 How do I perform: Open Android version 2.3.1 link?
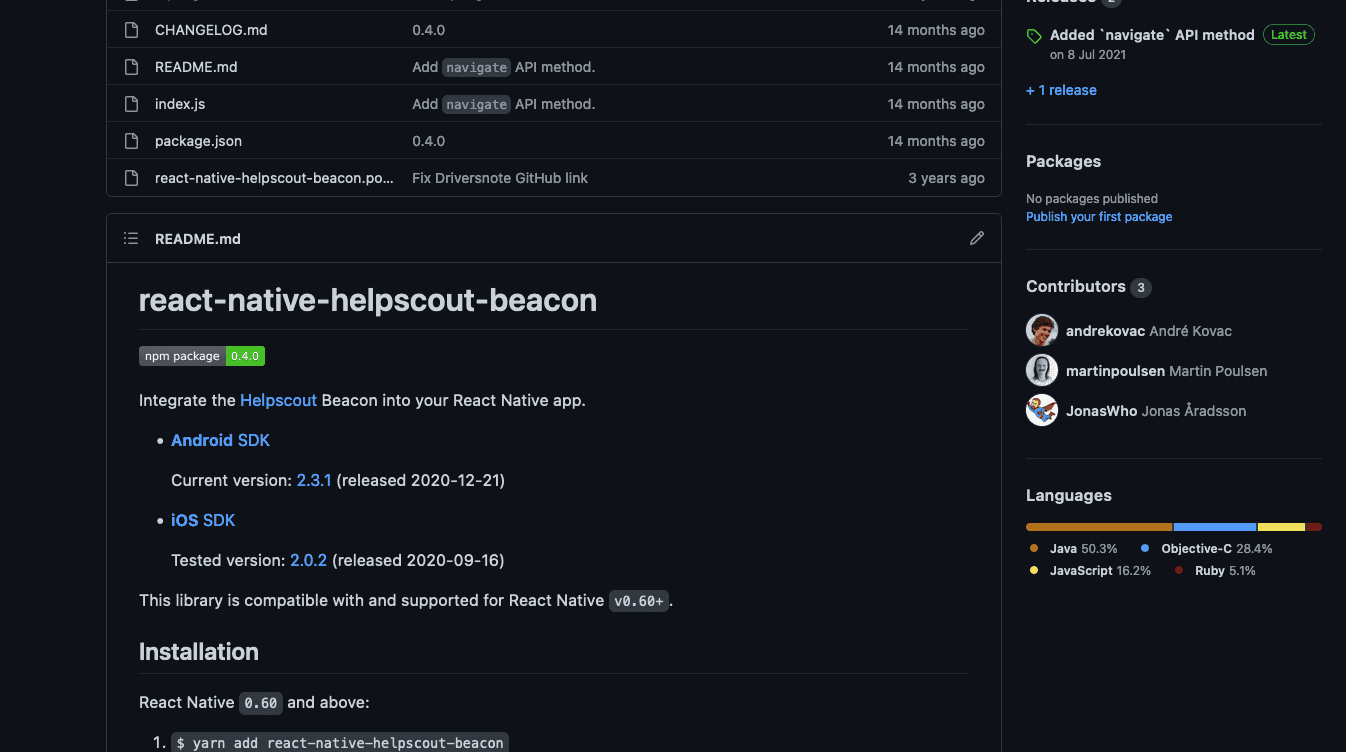[x=314, y=480]
